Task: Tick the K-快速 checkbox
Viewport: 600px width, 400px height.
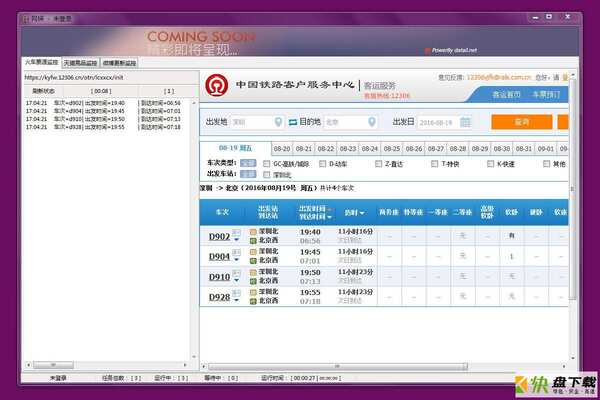Action: point(490,164)
